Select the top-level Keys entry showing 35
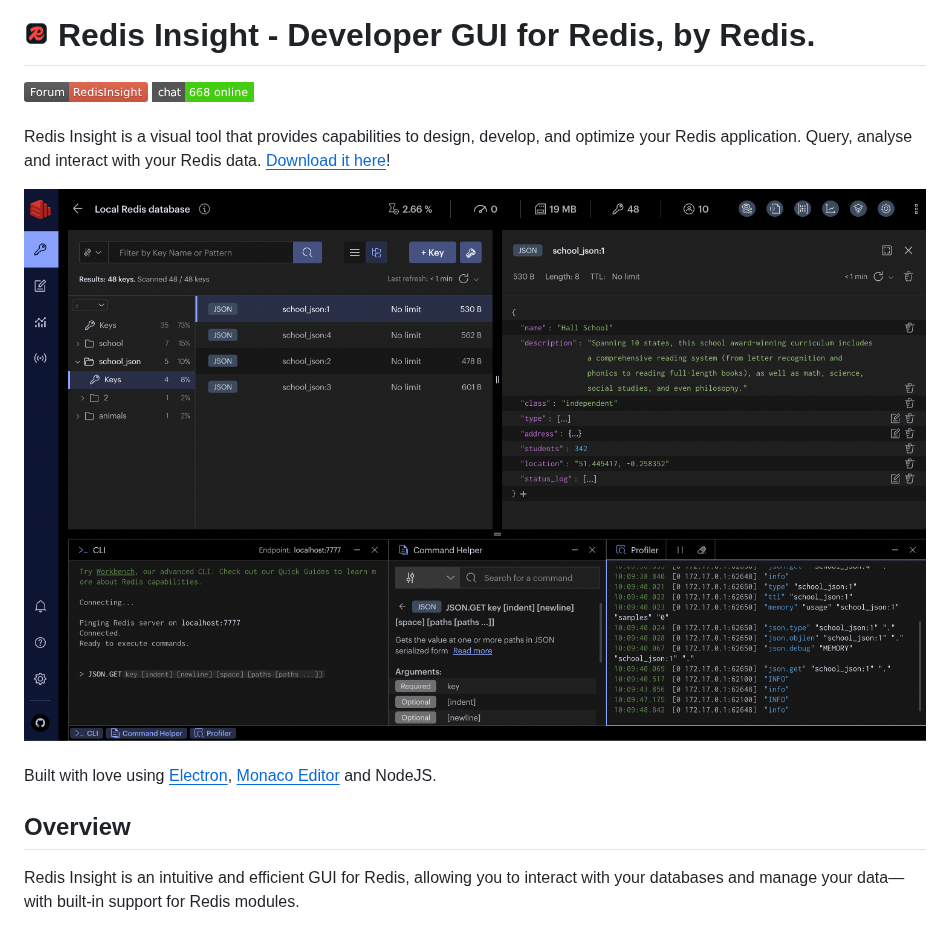The image size is (948, 925). coord(132,325)
